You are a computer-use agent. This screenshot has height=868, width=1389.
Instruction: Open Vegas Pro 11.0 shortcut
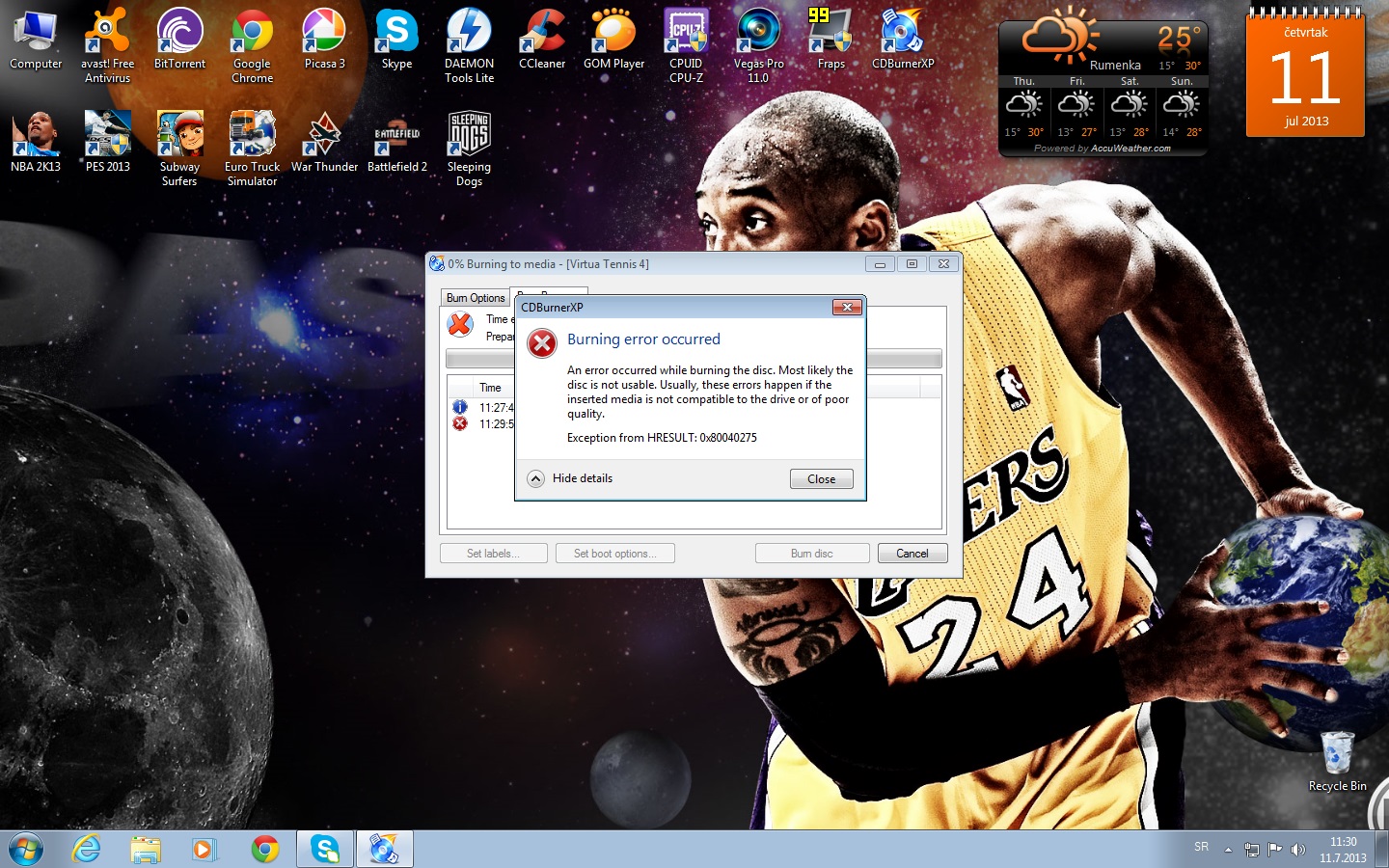(758, 45)
